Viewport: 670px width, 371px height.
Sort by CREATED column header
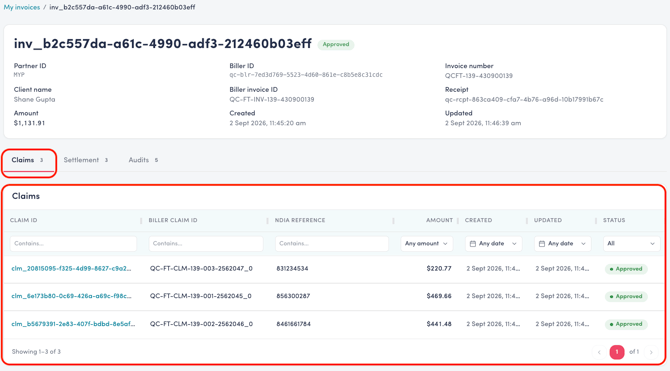(x=479, y=220)
